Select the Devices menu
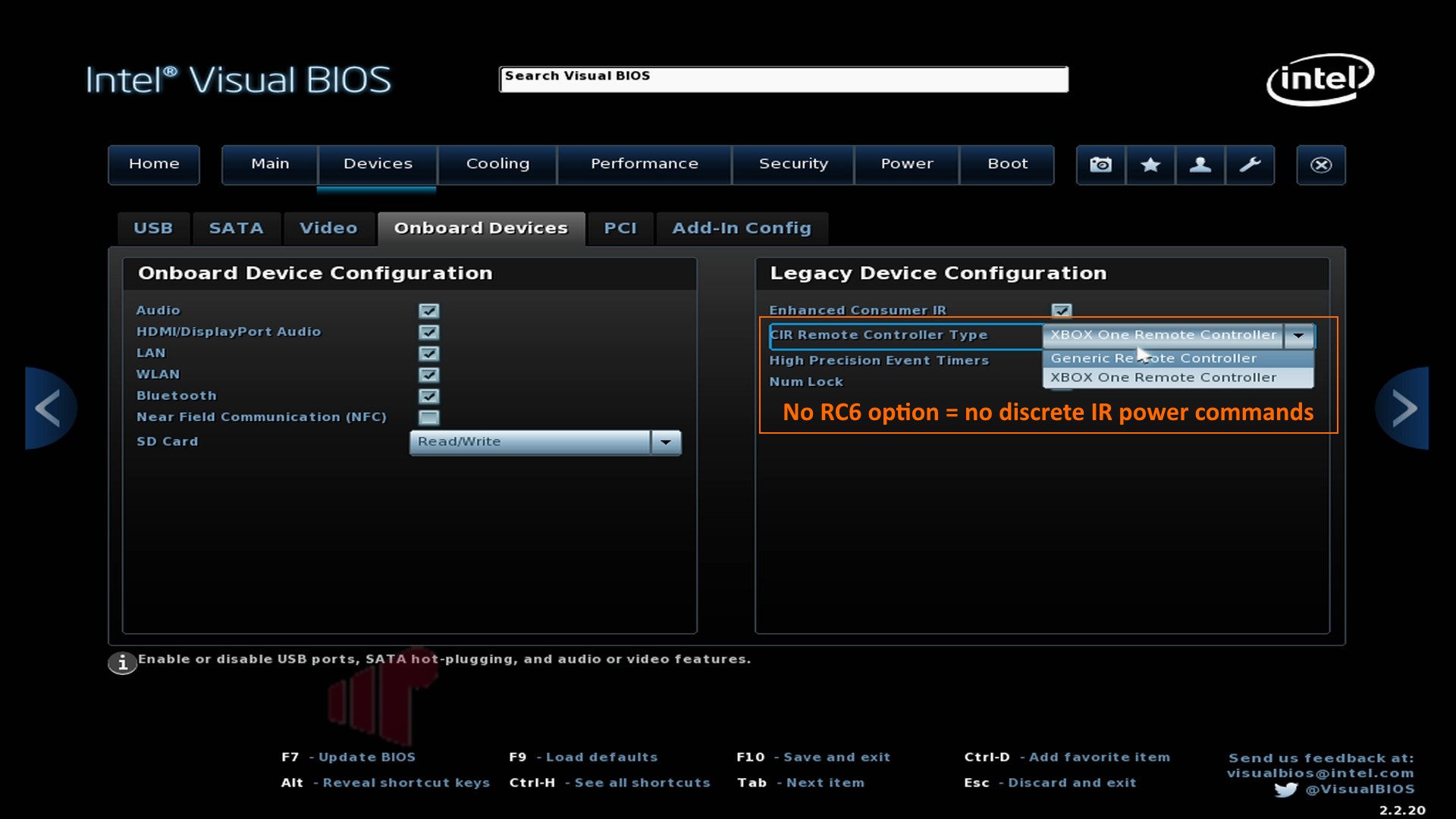This screenshot has width=1456, height=819. click(x=378, y=164)
